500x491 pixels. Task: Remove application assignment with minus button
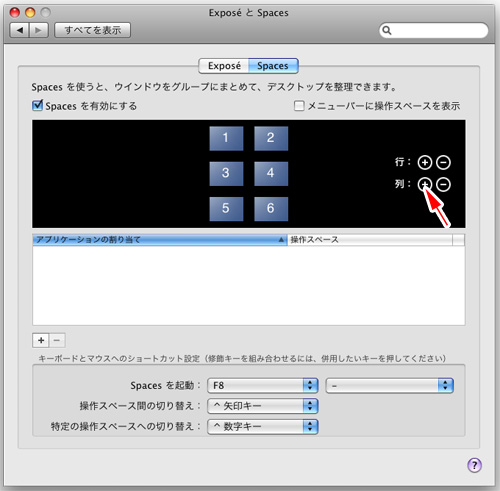click(x=57, y=340)
